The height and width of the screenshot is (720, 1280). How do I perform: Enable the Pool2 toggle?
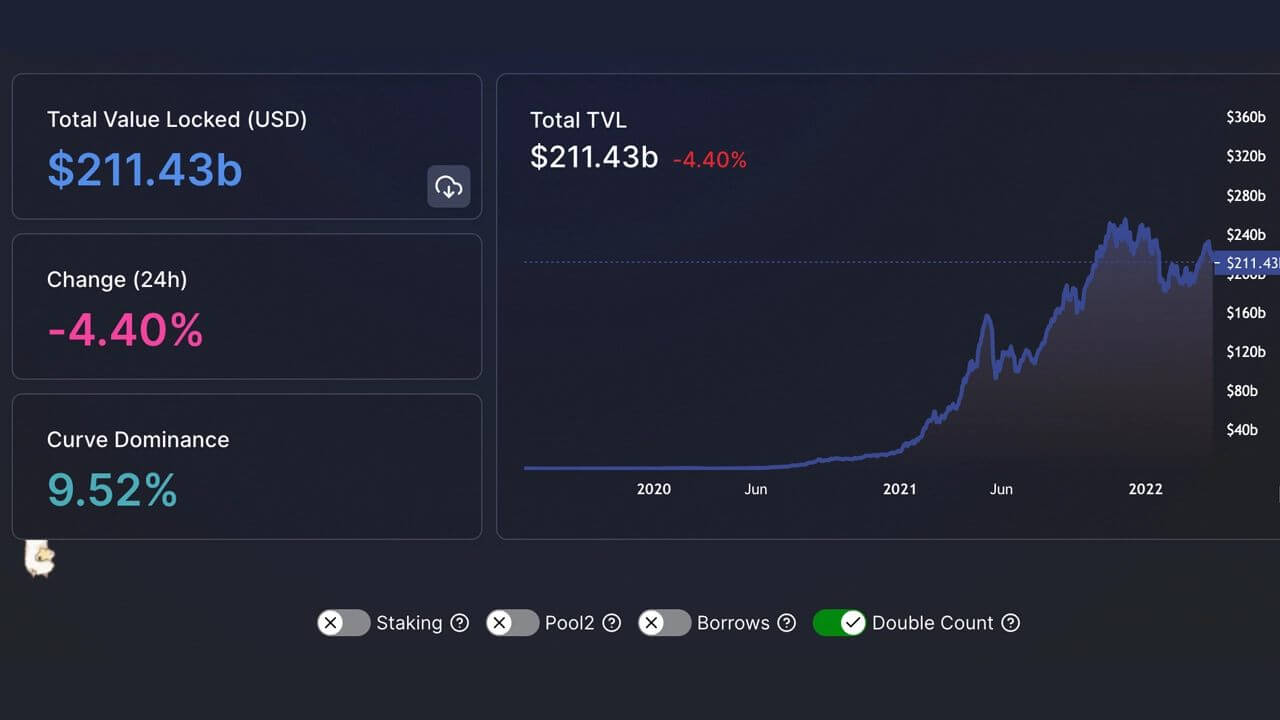pyautogui.click(x=513, y=623)
